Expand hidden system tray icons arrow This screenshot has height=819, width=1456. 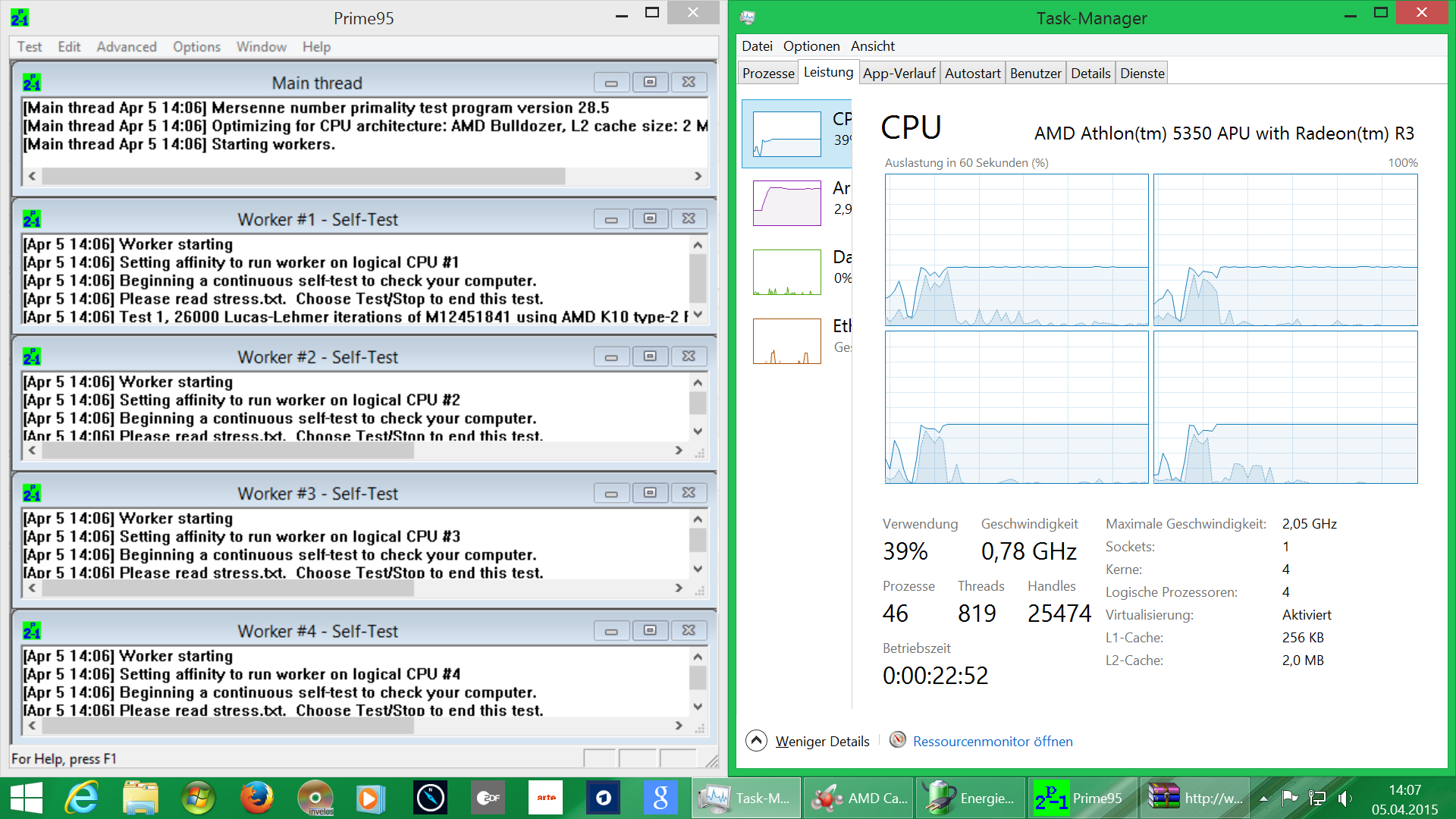pyautogui.click(x=1263, y=799)
